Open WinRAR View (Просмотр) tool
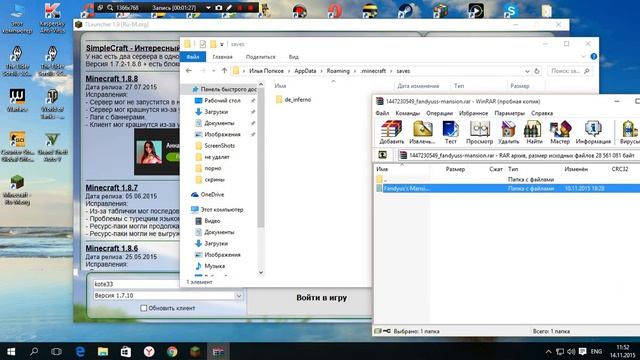Image resolution: width=640 pixels, height=360 pixels. pyautogui.click(x=479, y=132)
